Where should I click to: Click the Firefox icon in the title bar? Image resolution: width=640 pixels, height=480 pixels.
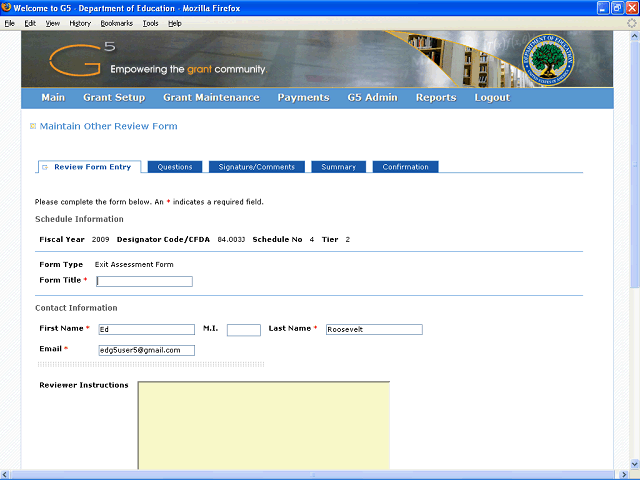coord(6,8)
